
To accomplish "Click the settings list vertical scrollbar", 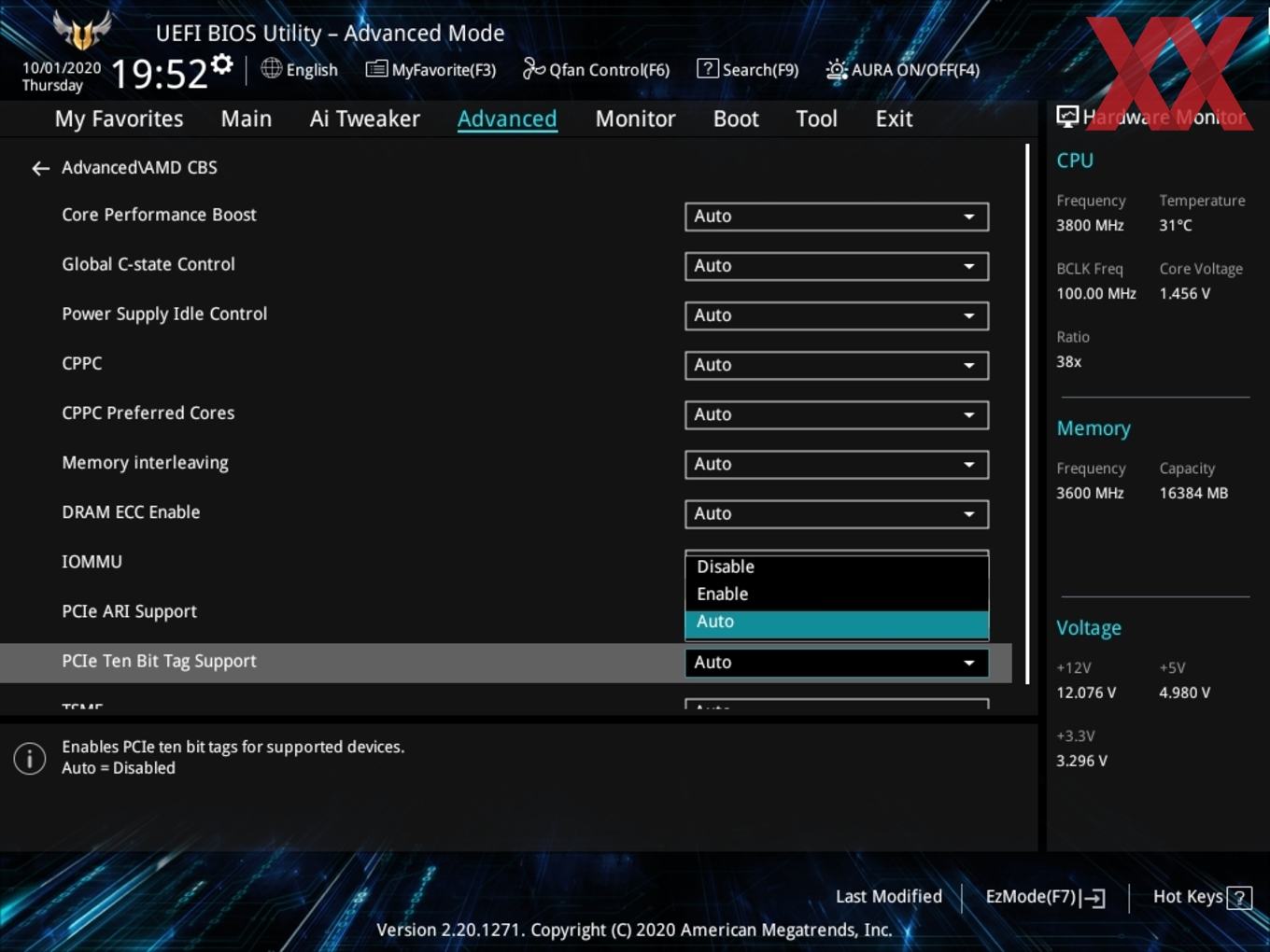I will point(1027,413).
